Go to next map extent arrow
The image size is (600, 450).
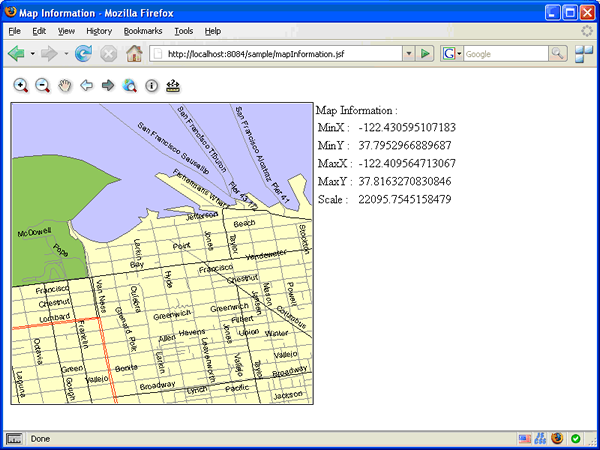pyautogui.click(x=108, y=85)
